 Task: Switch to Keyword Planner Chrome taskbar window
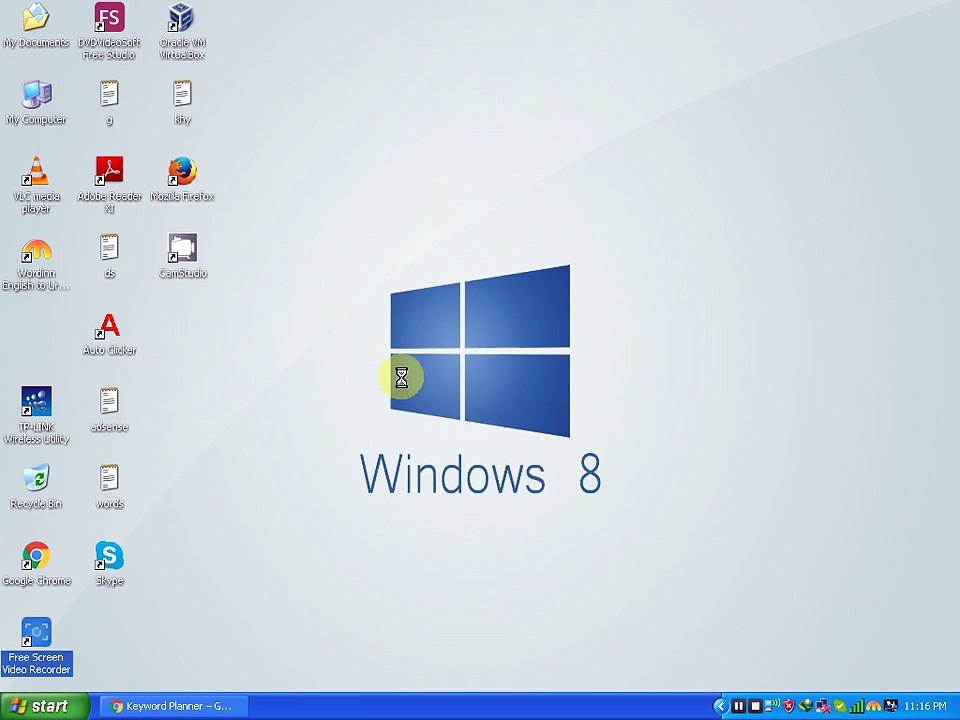pyautogui.click(x=174, y=706)
